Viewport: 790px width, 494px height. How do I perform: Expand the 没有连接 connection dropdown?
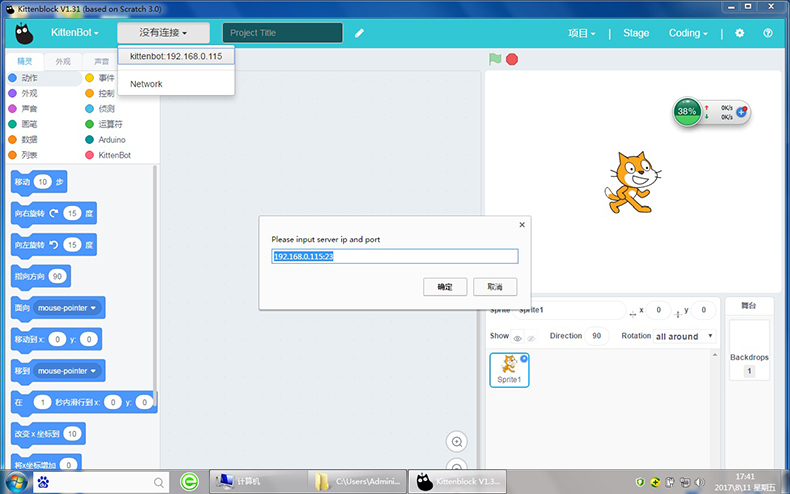(x=163, y=33)
